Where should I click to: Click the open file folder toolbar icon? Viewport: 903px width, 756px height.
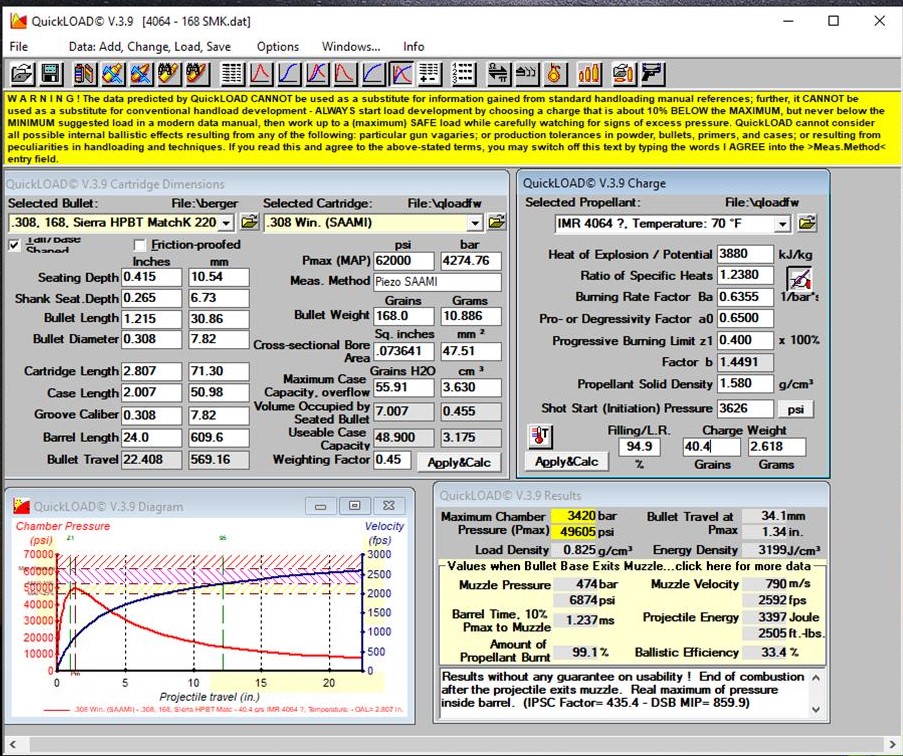(22, 74)
